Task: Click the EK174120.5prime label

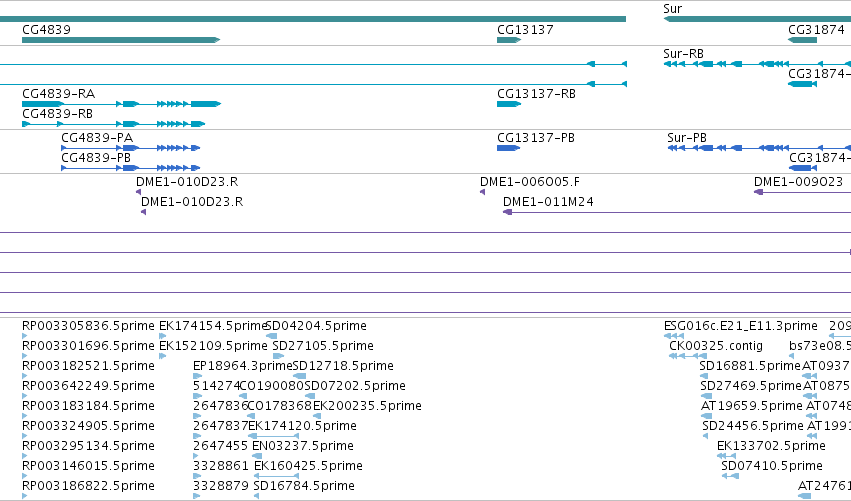Action: [x=302, y=426]
